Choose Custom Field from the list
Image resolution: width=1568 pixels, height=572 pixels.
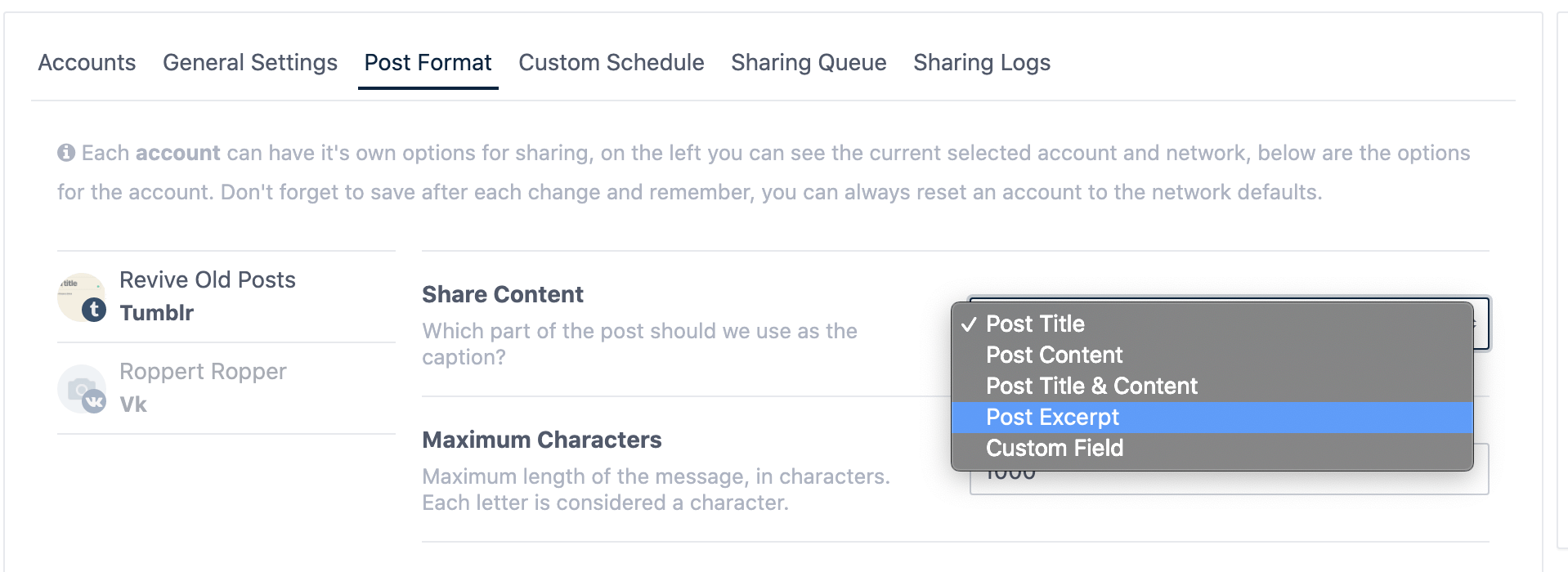(x=1054, y=449)
